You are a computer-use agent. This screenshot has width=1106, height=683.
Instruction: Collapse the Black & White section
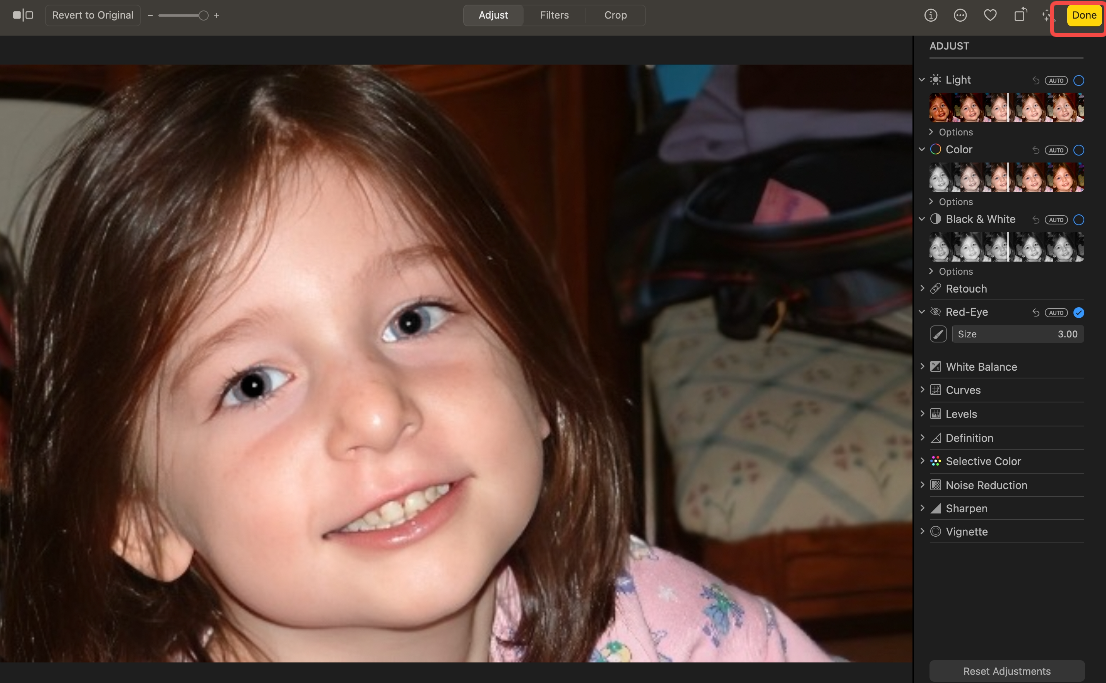coord(922,219)
